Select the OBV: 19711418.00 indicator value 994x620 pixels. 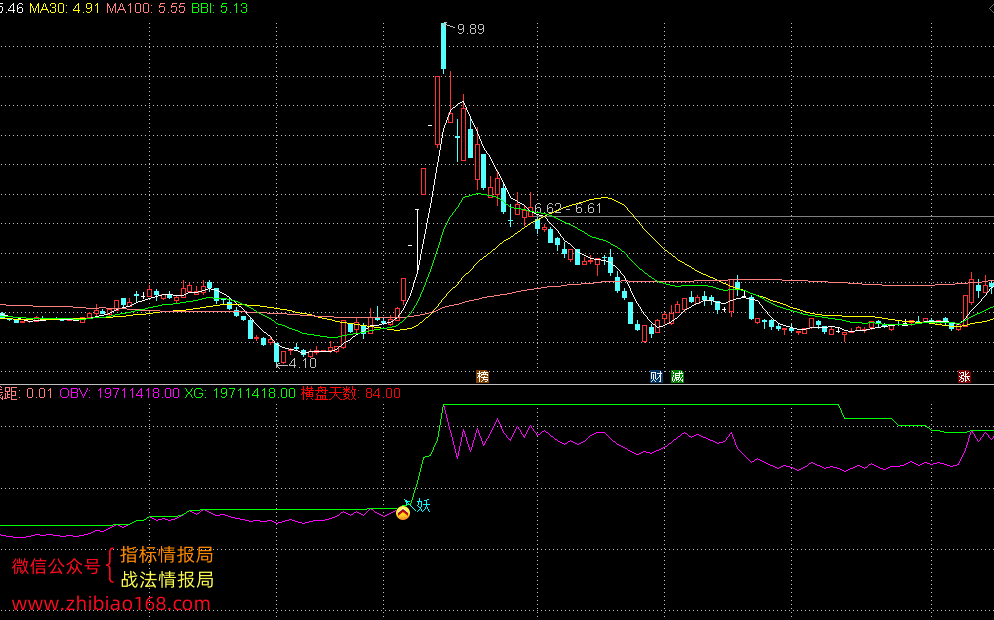point(119,393)
